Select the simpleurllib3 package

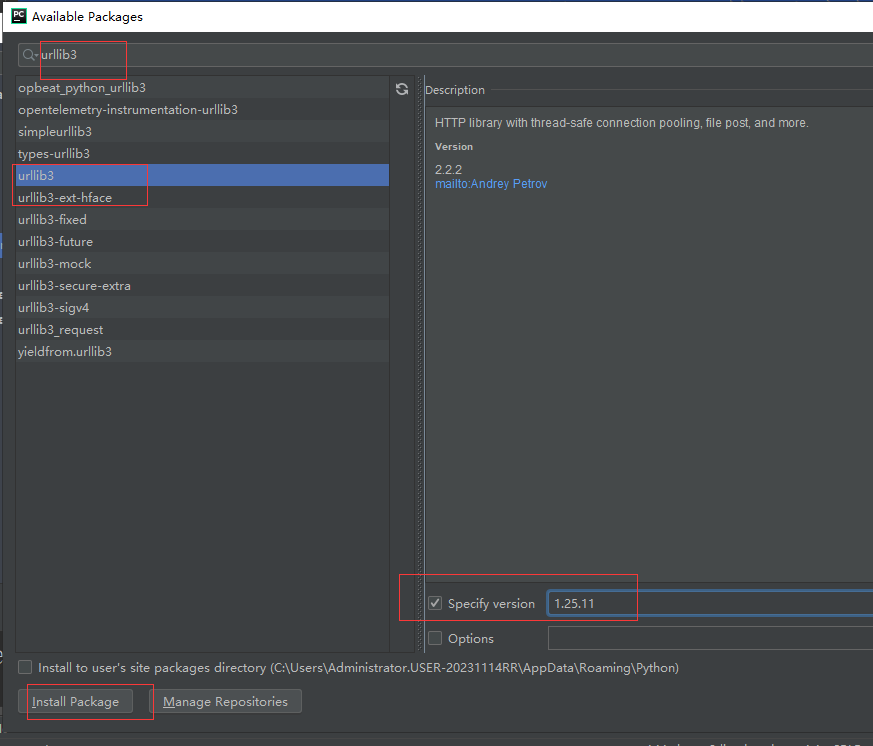(x=203, y=131)
